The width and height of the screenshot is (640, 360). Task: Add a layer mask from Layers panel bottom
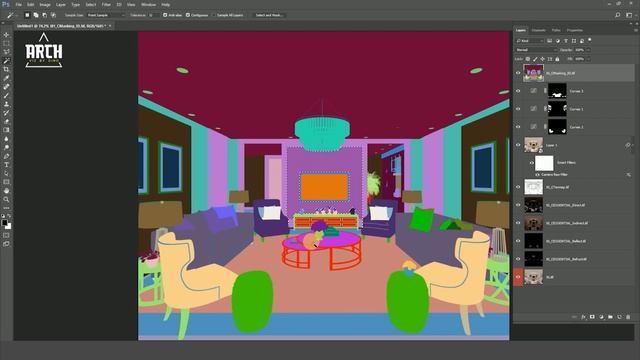[592, 317]
